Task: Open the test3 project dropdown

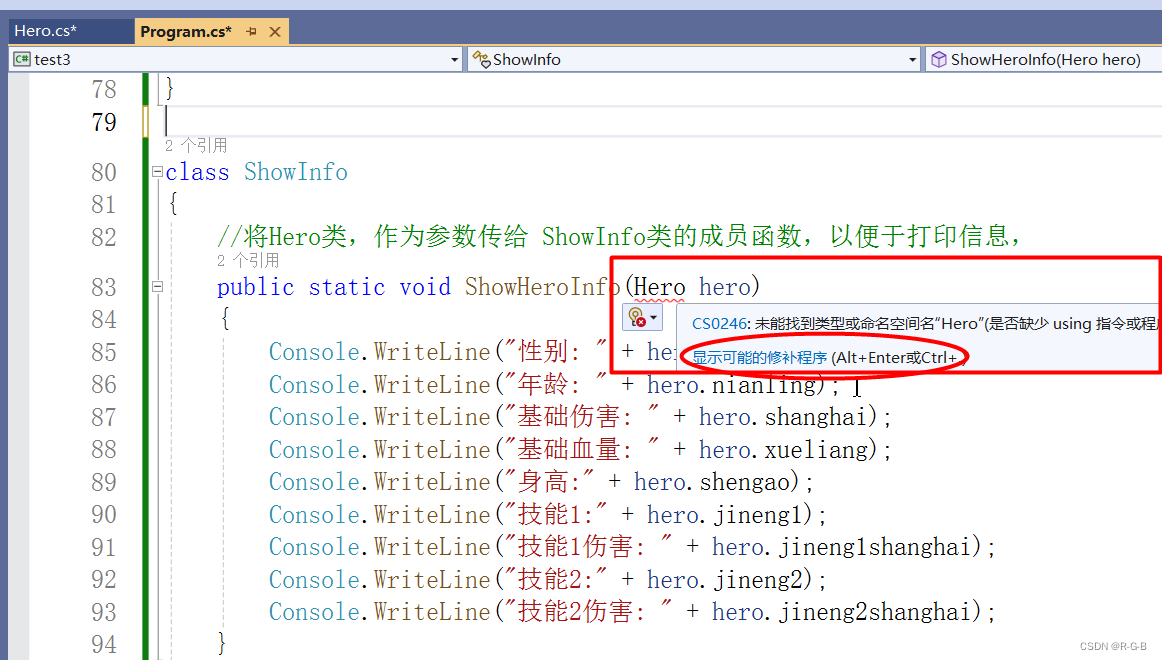Action: coord(454,60)
